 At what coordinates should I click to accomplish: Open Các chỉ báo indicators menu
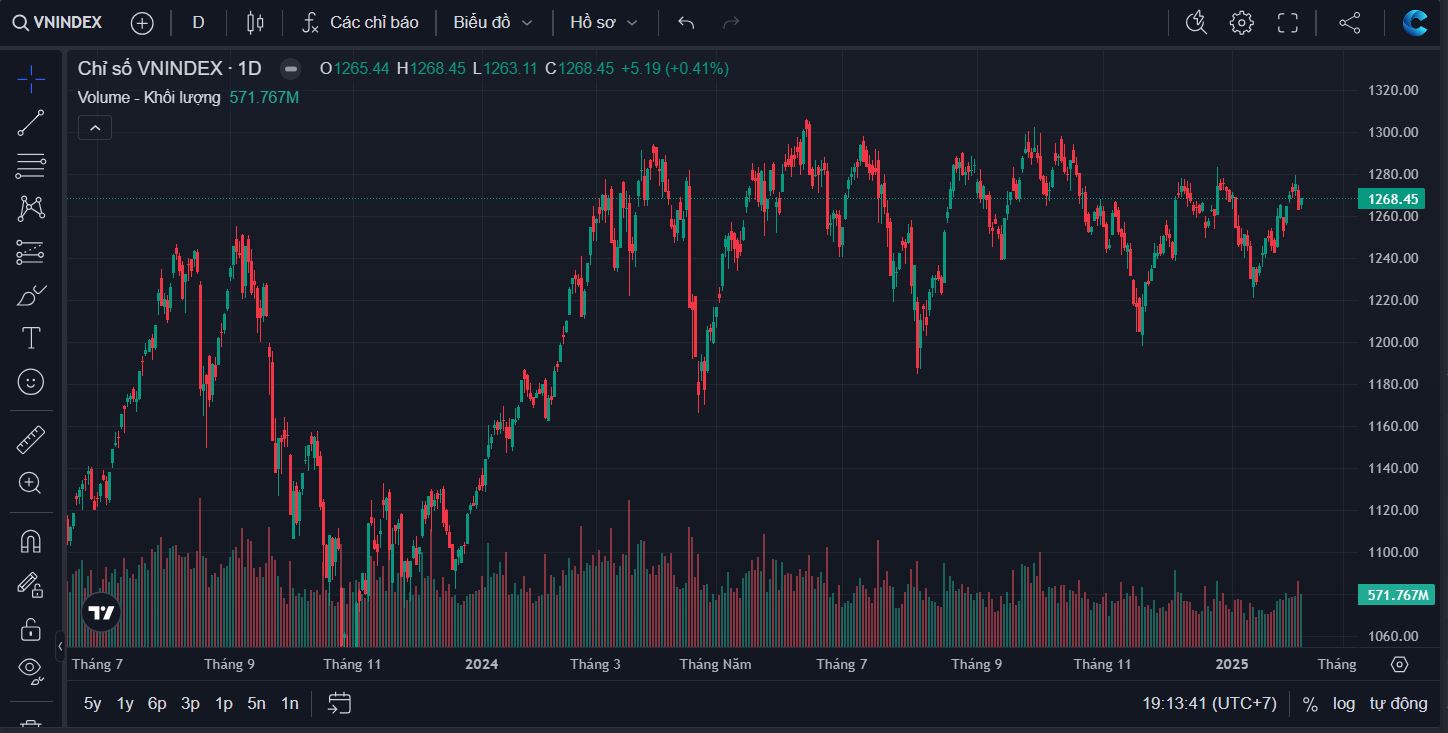(361, 22)
